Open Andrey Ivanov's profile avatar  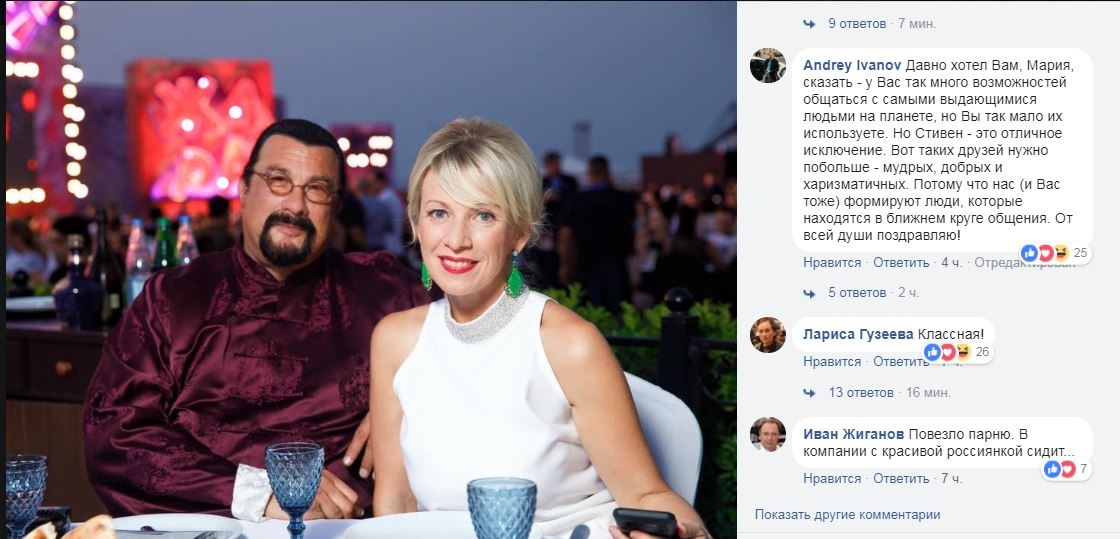tap(768, 65)
